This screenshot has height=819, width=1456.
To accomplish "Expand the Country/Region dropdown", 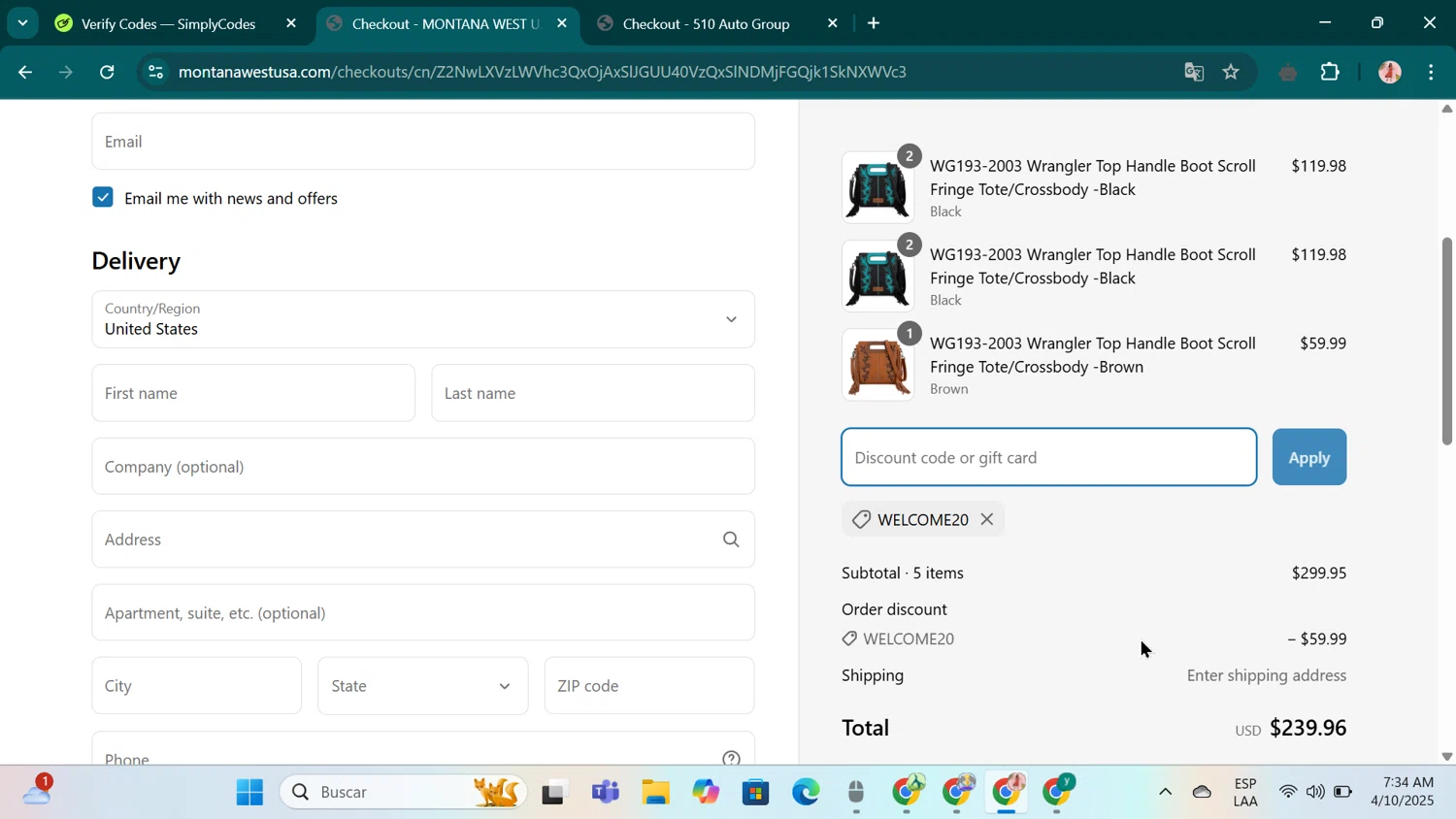I will (423, 319).
